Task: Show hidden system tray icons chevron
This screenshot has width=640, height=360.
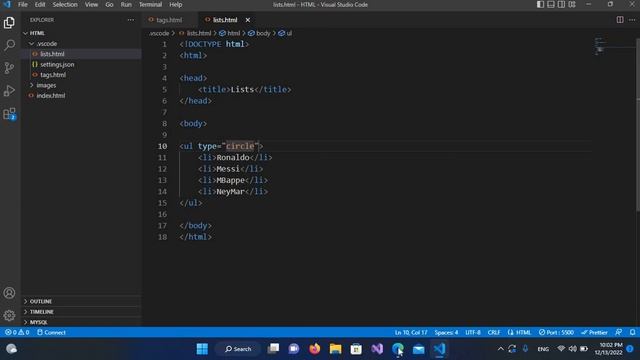Action: (500, 349)
